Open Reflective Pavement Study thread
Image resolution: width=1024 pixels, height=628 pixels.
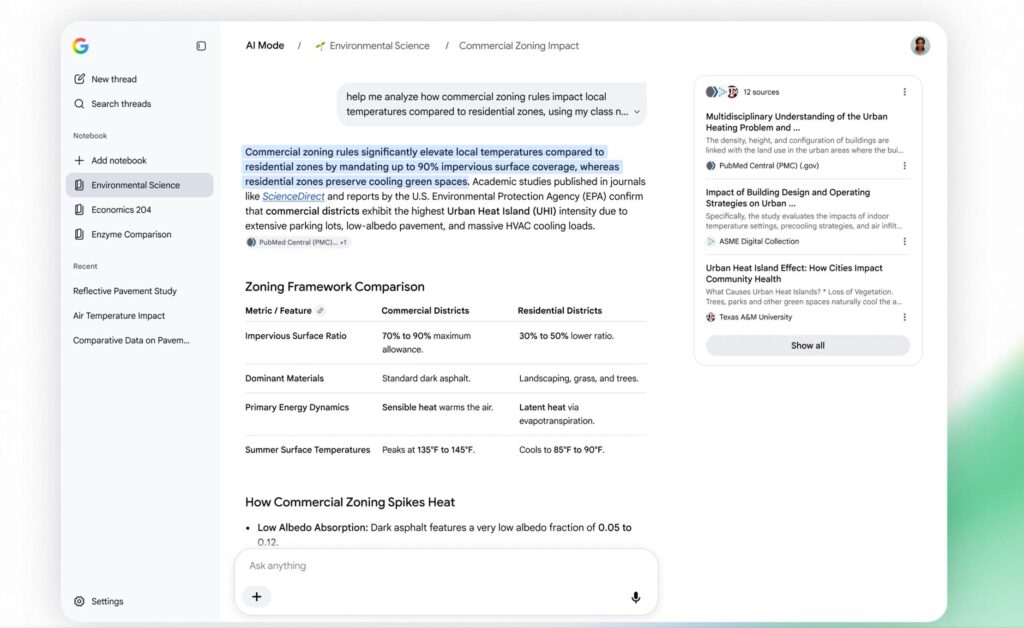coord(125,291)
